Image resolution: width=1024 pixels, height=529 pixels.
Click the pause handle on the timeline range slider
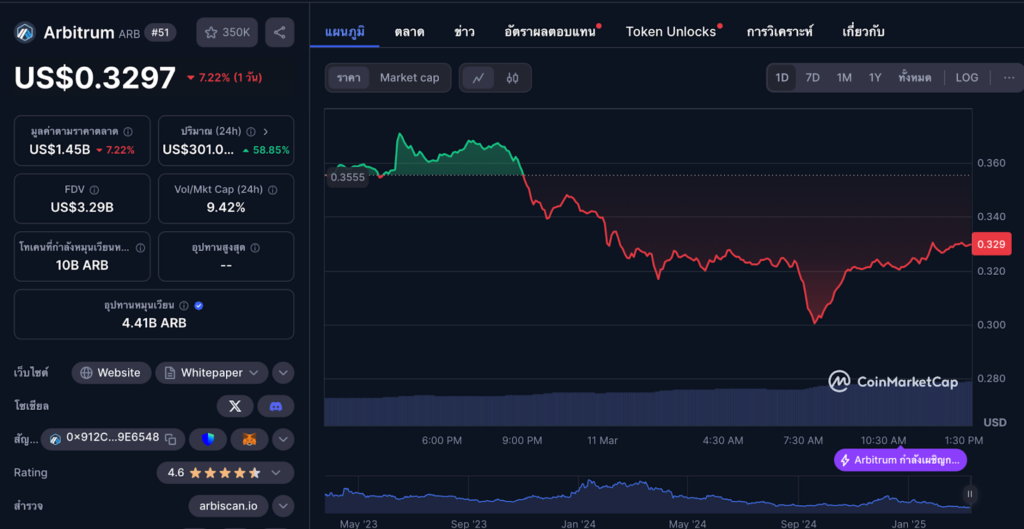[969, 494]
